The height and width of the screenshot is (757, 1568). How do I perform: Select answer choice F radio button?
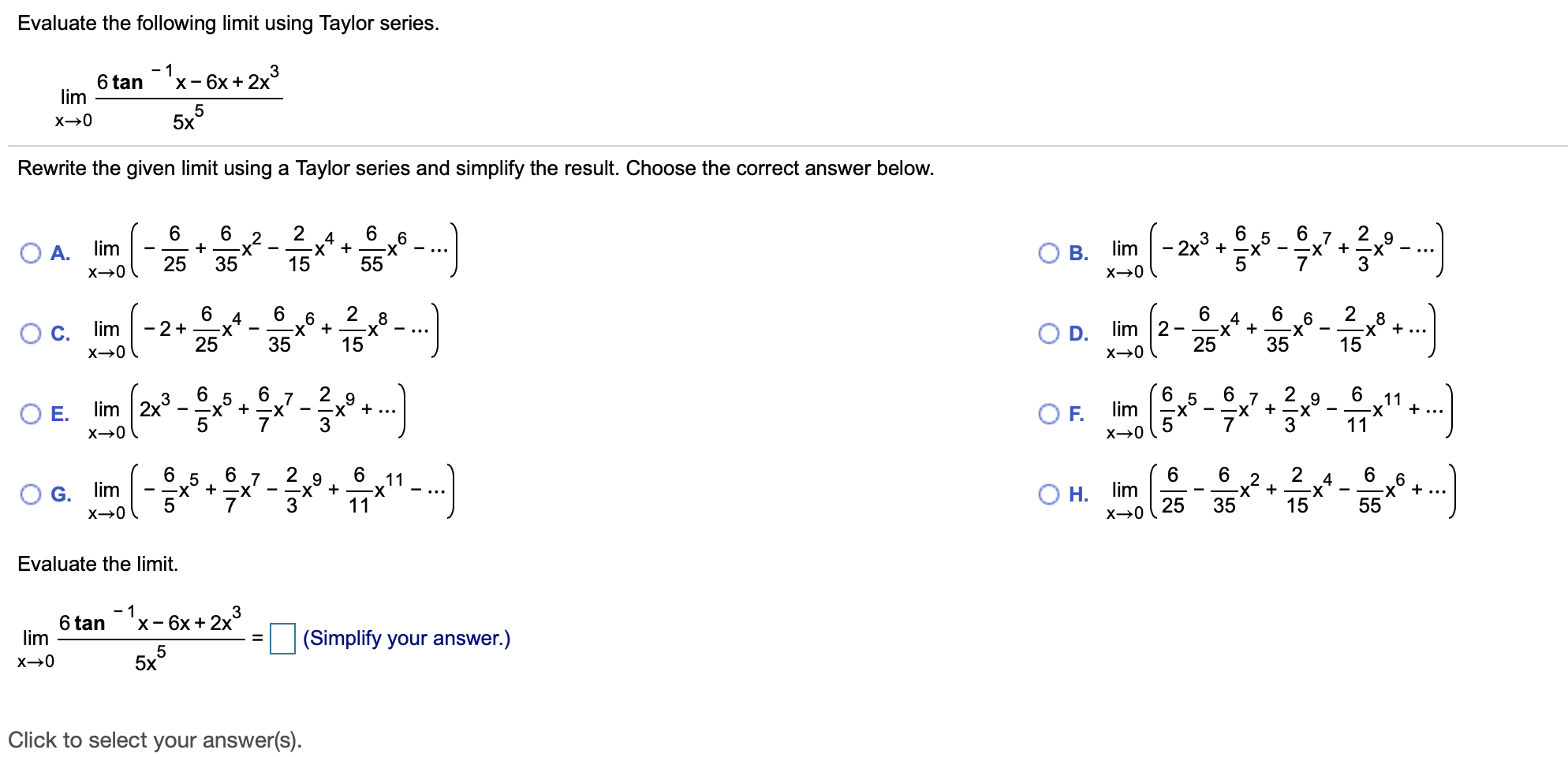(1049, 414)
